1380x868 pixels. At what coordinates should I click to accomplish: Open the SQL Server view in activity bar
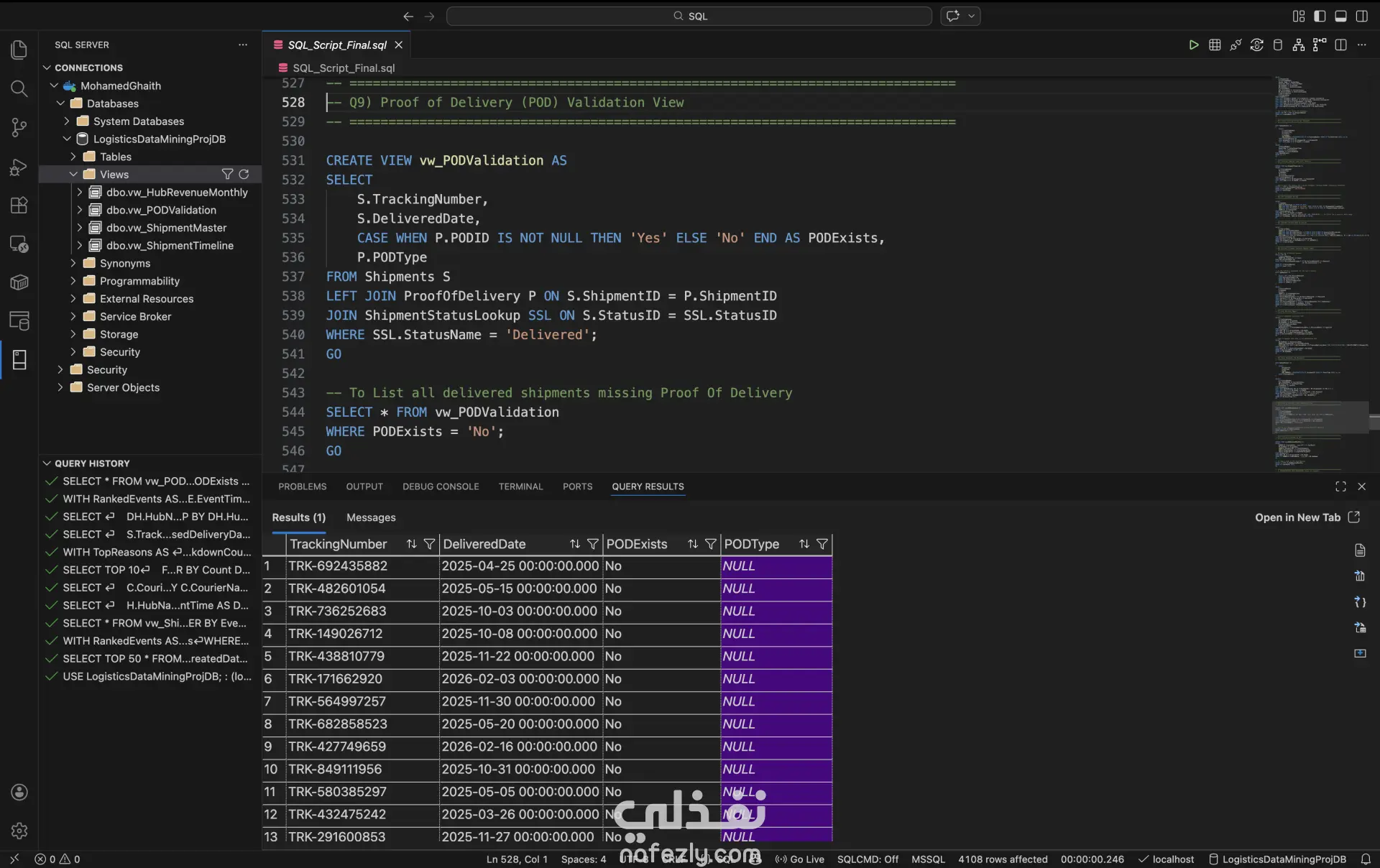click(19, 360)
